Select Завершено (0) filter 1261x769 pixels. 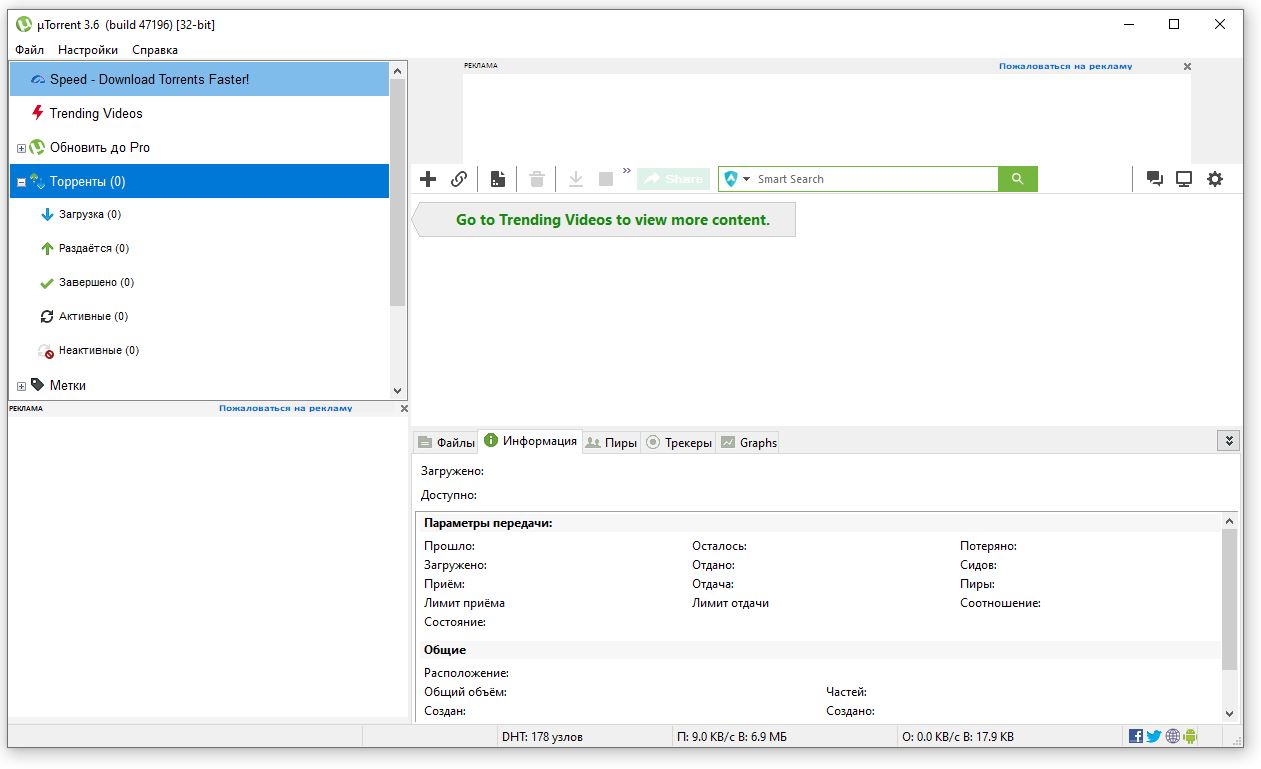(x=199, y=282)
